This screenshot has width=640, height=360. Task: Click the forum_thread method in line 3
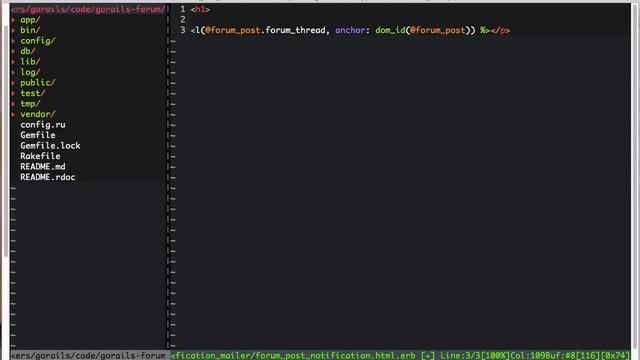click(x=296, y=30)
